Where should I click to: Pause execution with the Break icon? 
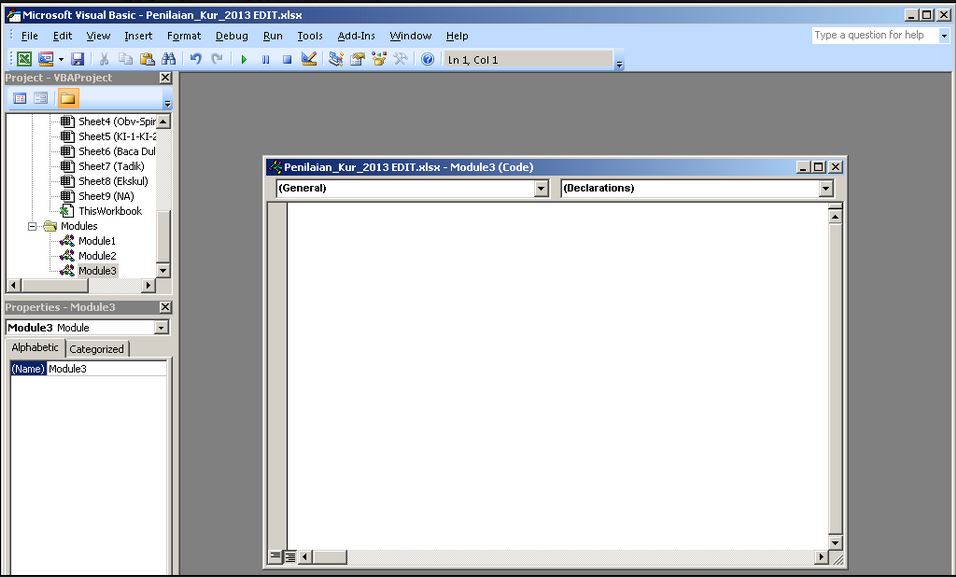click(x=265, y=58)
